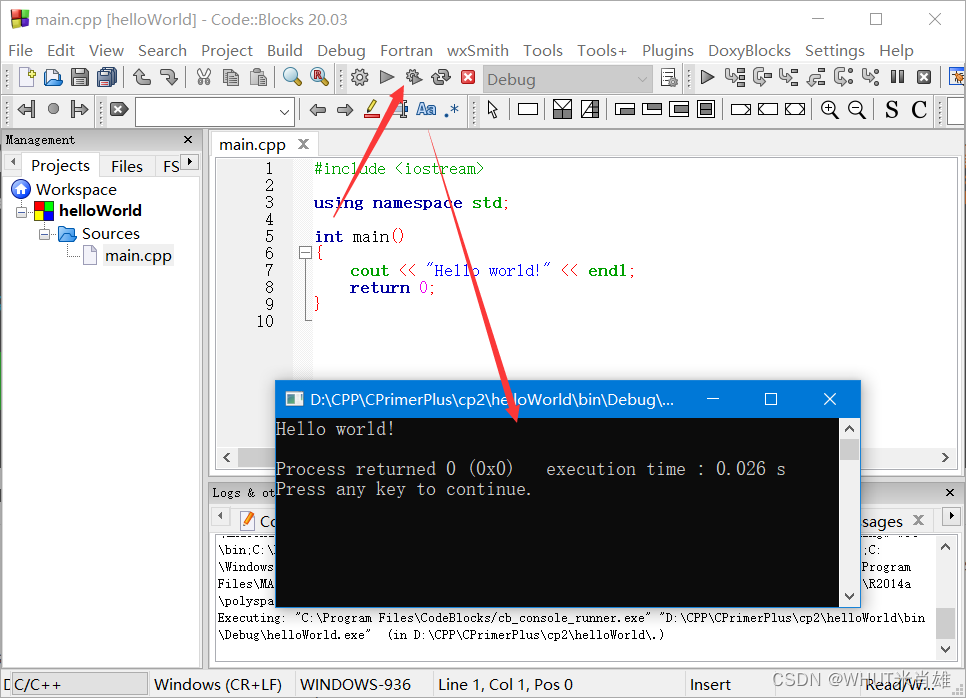Click the highlight pen icon

372,110
